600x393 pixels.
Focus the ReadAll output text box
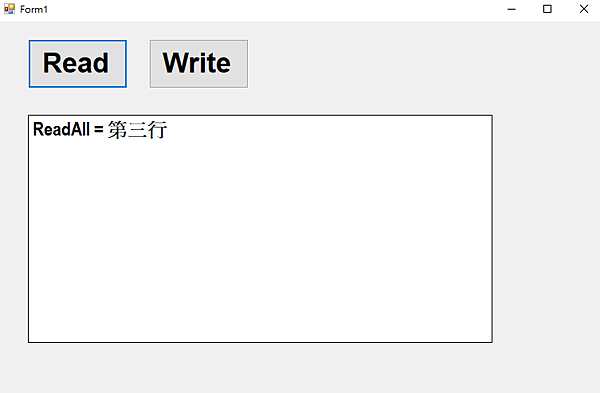[x=260, y=229]
